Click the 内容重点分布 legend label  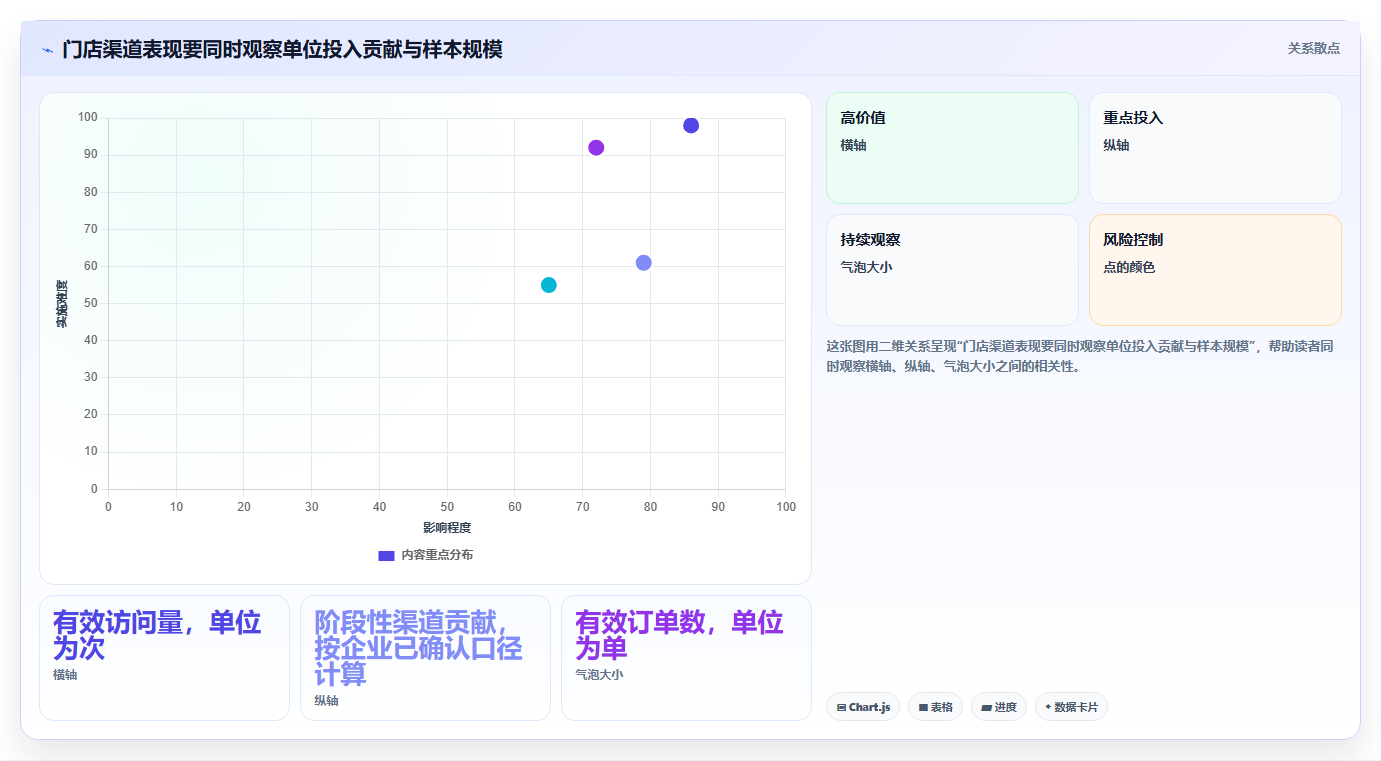[437, 555]
